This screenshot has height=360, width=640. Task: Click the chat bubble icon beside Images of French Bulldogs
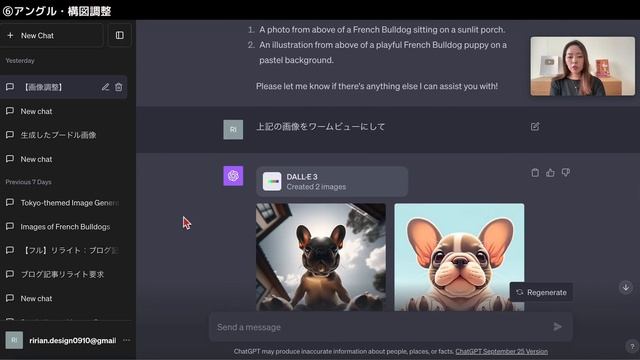coord(10,226)
